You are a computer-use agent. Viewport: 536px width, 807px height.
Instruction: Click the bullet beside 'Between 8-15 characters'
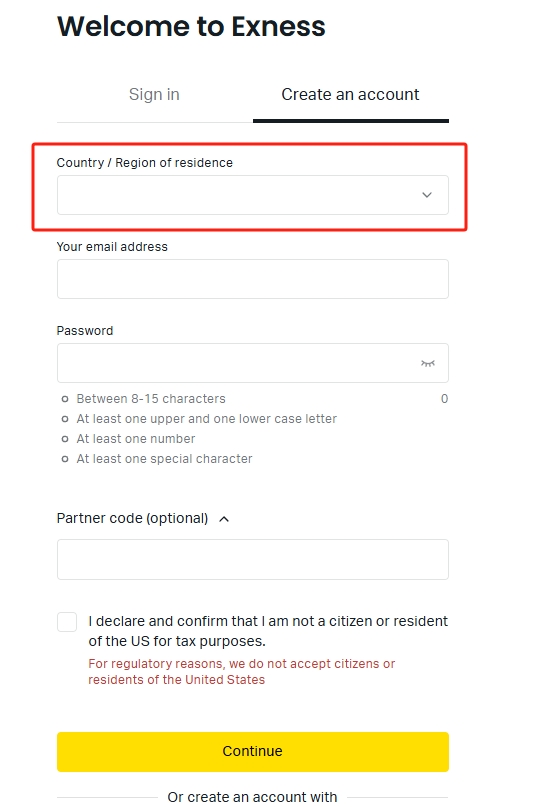(65, 399)
